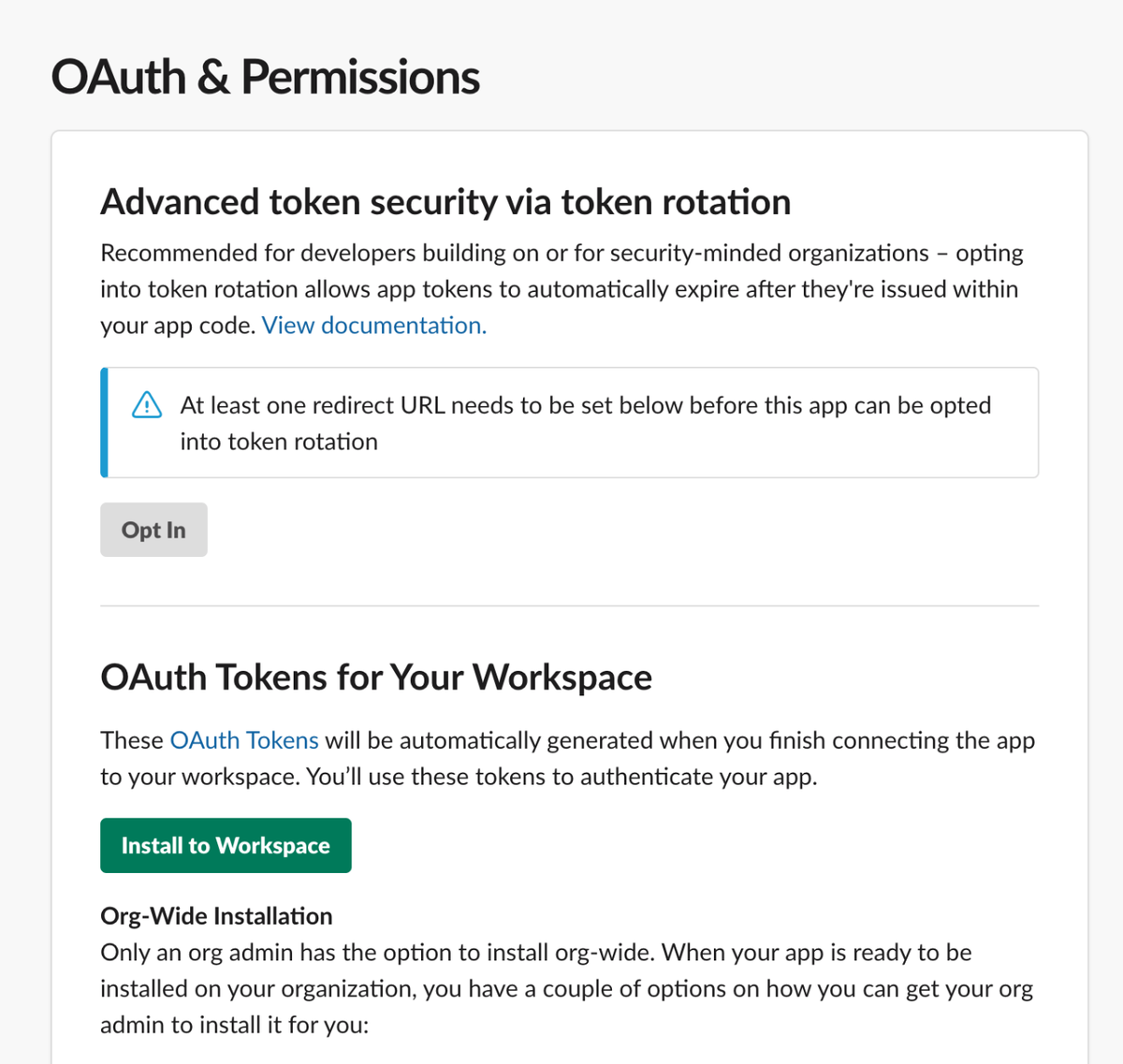The height and width of the screenshot is (1064, 1123).
Task: Click the green Install to Workspace button
Action: click(x=226, y=846)
